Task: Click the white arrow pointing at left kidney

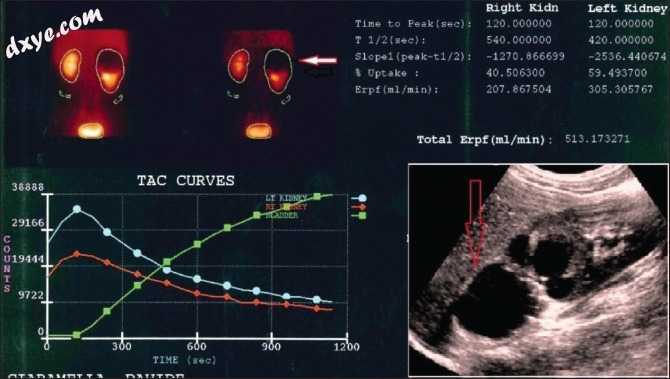Action: [317, 61]
